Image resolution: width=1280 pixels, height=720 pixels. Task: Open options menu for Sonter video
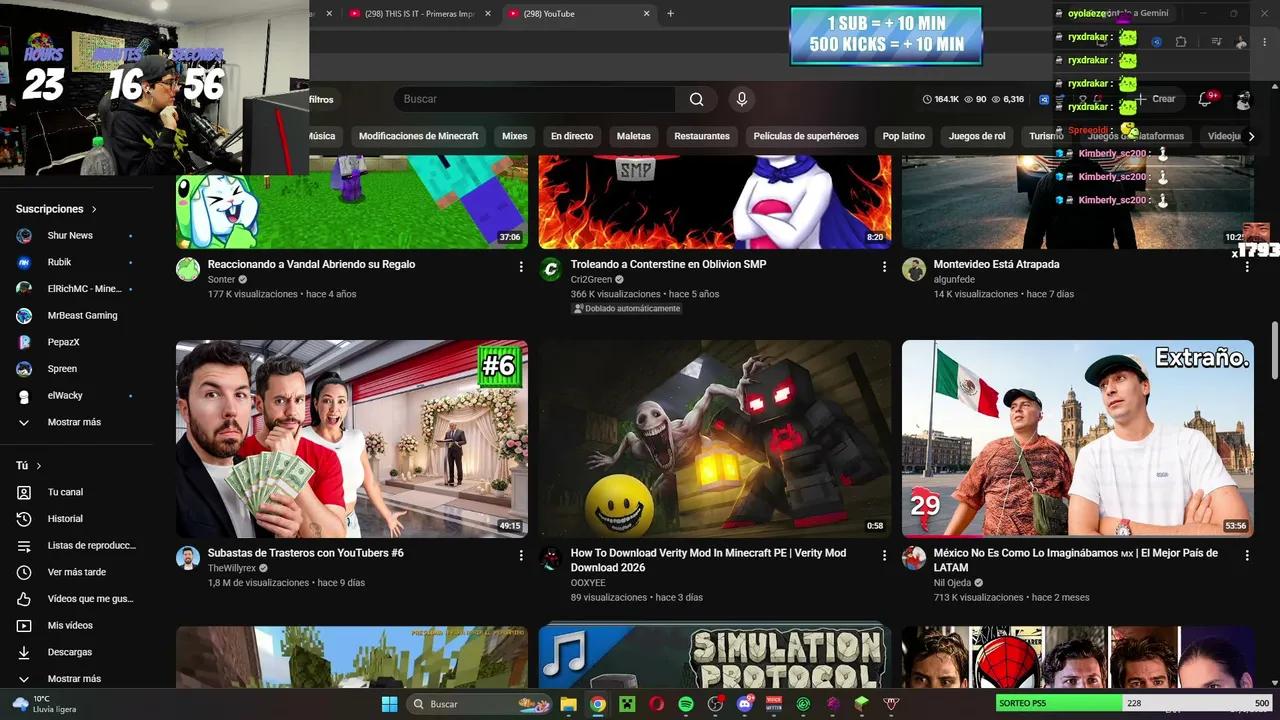click(x=521, y=267)
